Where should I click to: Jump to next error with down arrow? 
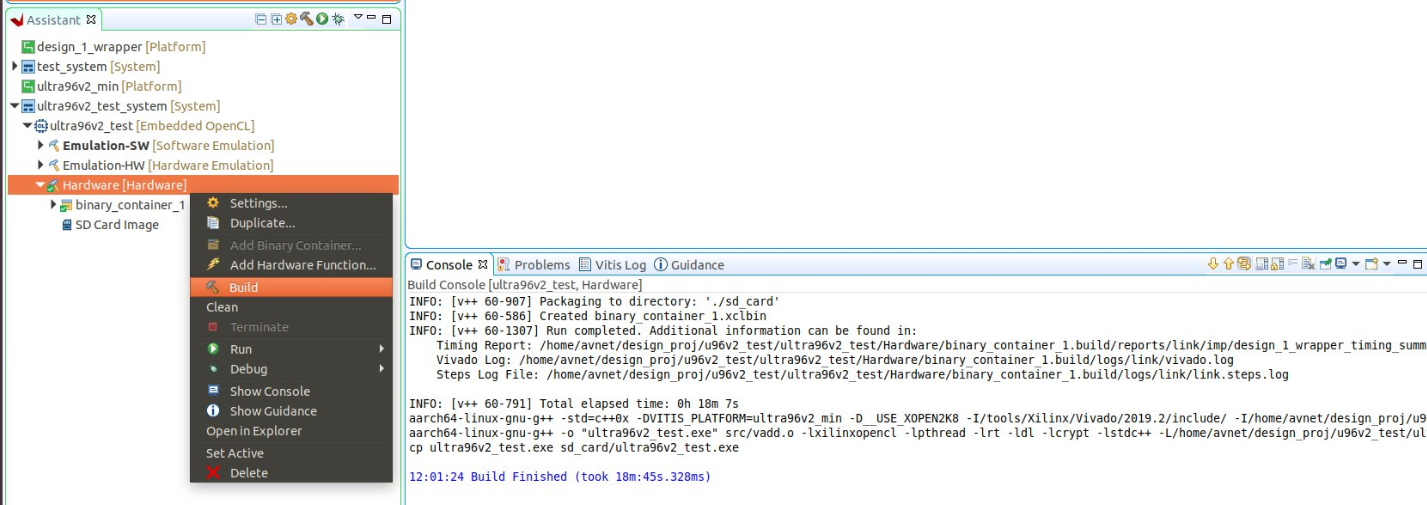point(1213,264)
